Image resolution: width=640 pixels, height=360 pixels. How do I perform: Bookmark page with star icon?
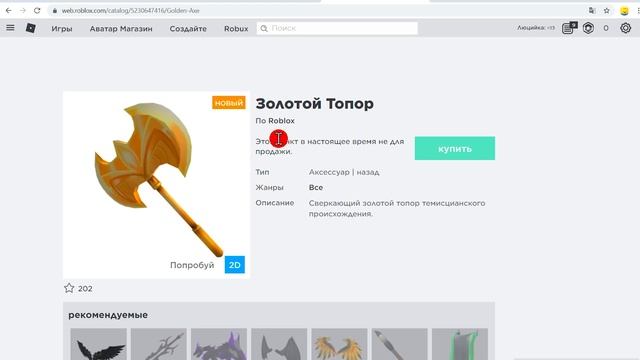[607, 11]
